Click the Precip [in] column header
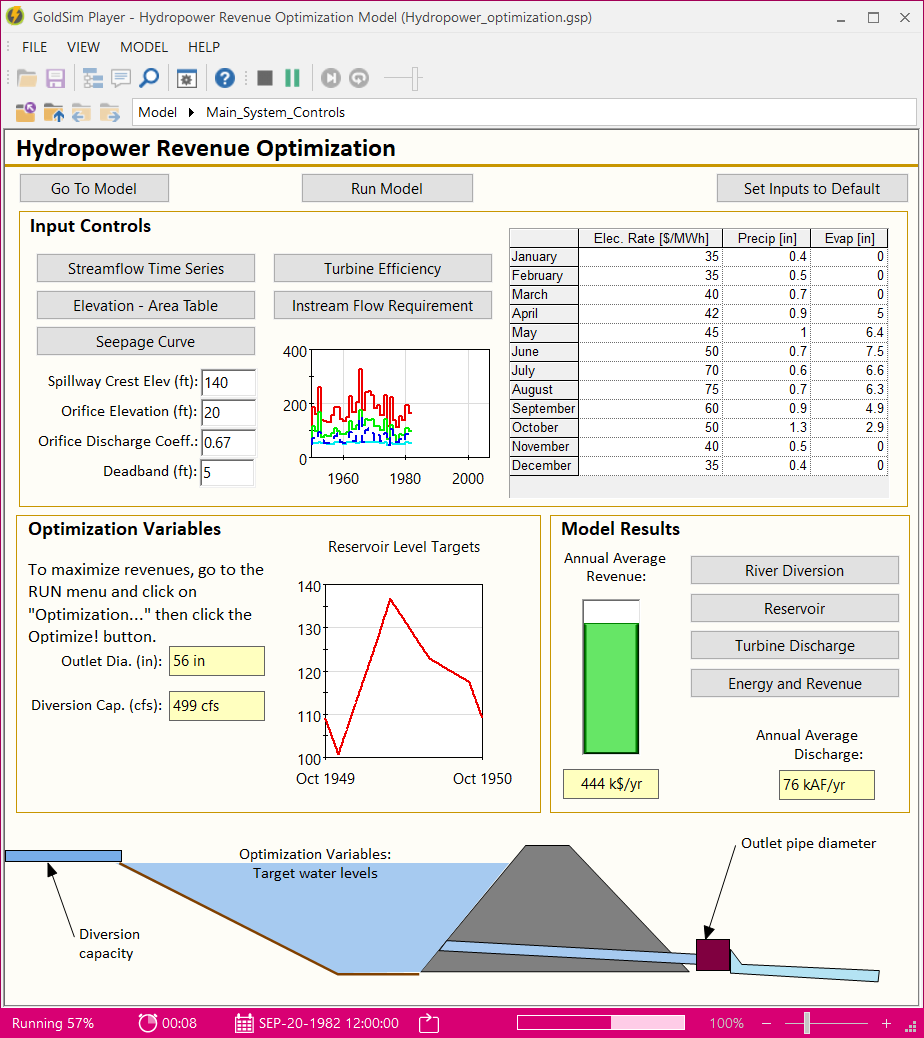This screenshot has width=924, height=1038. pos(766,238)
